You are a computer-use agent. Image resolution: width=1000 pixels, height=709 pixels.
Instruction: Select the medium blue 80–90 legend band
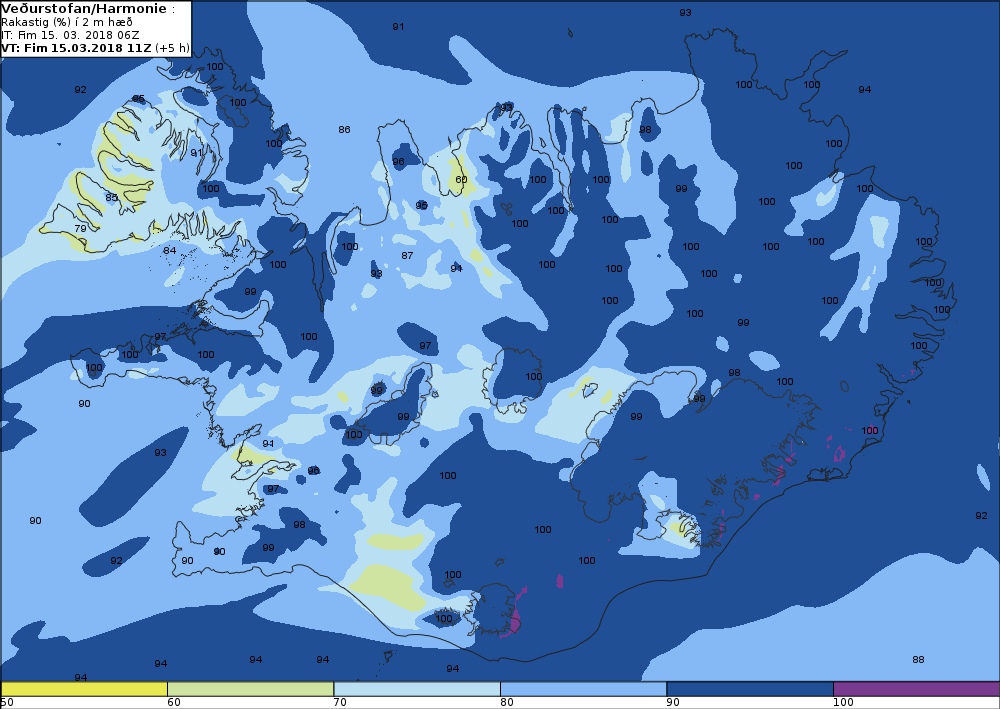coord(584,689)
